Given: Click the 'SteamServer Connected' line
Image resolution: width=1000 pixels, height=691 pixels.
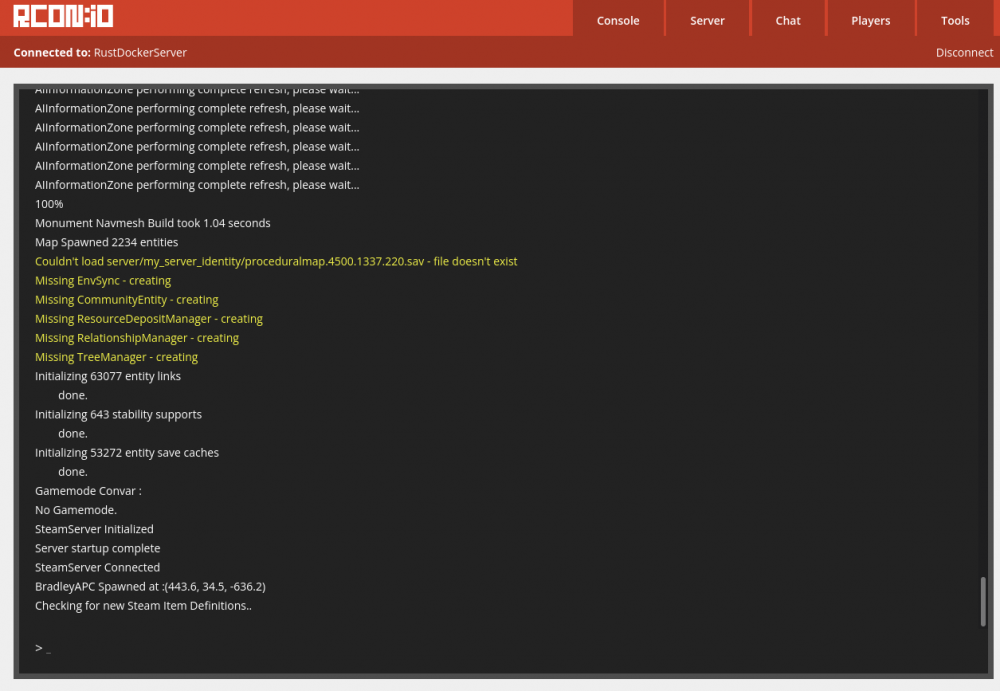Looking at the screenshot, I should 98,568.
